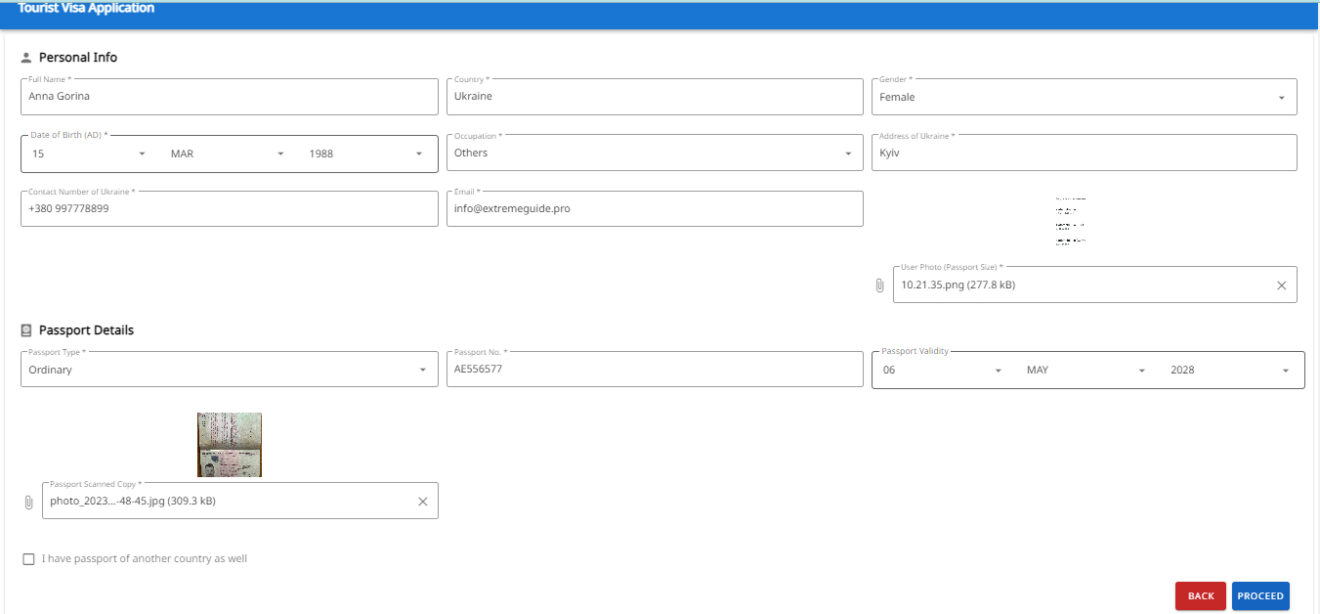Viewport: 1320px width, 614px height.
Task: Remove the uploaded 10.21.35.png user photo
Action: tap(1281, 285)
